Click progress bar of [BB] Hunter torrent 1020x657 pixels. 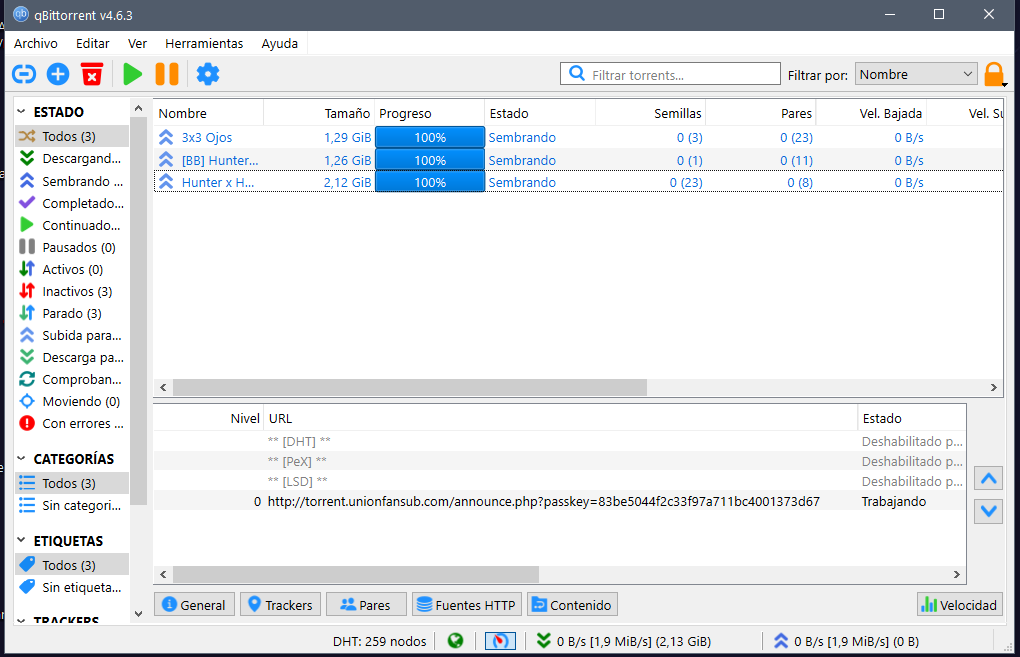coord(430,160)
